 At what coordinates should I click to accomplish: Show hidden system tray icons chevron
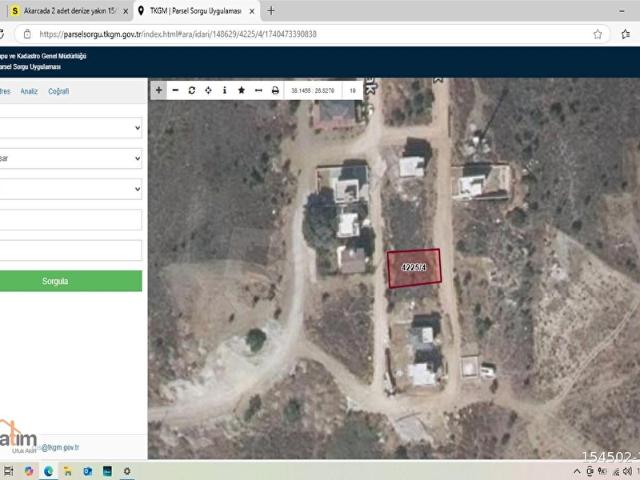tap(577, 472)
